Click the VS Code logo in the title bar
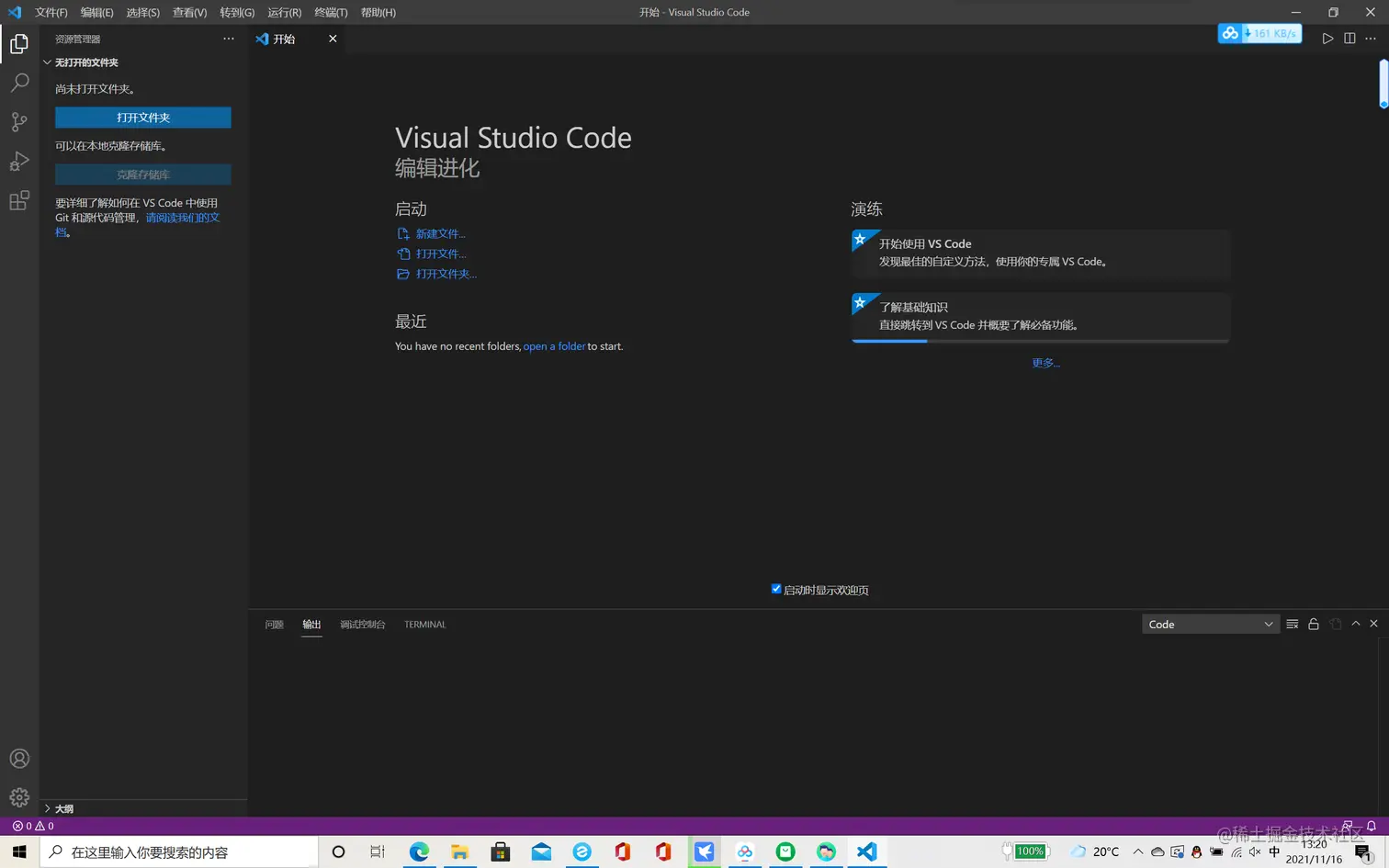Image resolution: width=1389 pixels, height=868 pixels. 15,12
